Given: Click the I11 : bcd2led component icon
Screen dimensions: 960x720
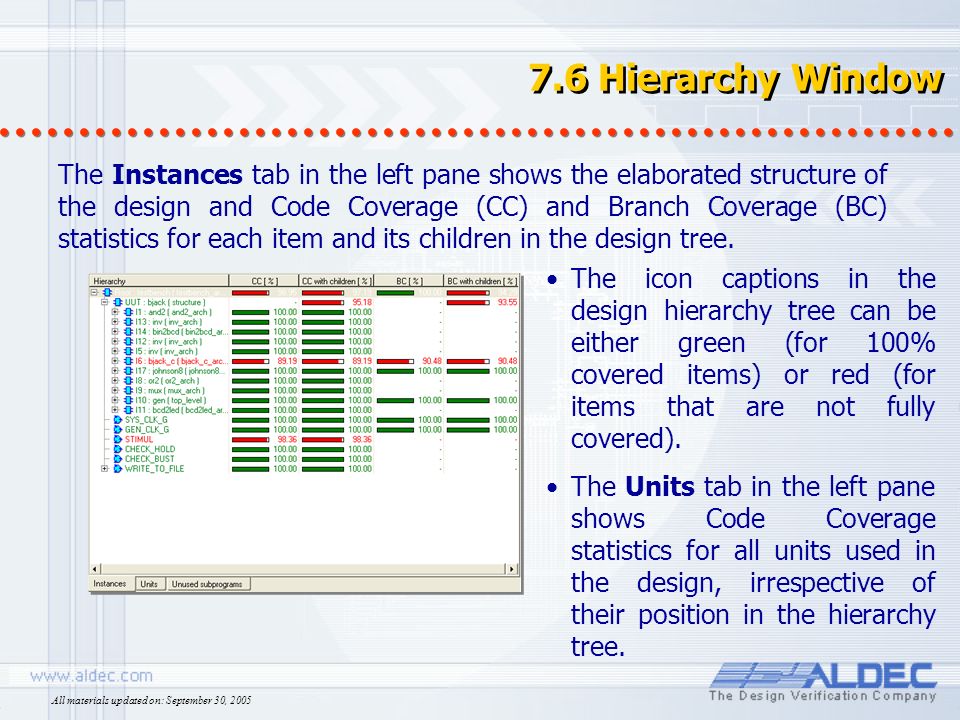Looking at the screenshot, I should coord(129,410).
